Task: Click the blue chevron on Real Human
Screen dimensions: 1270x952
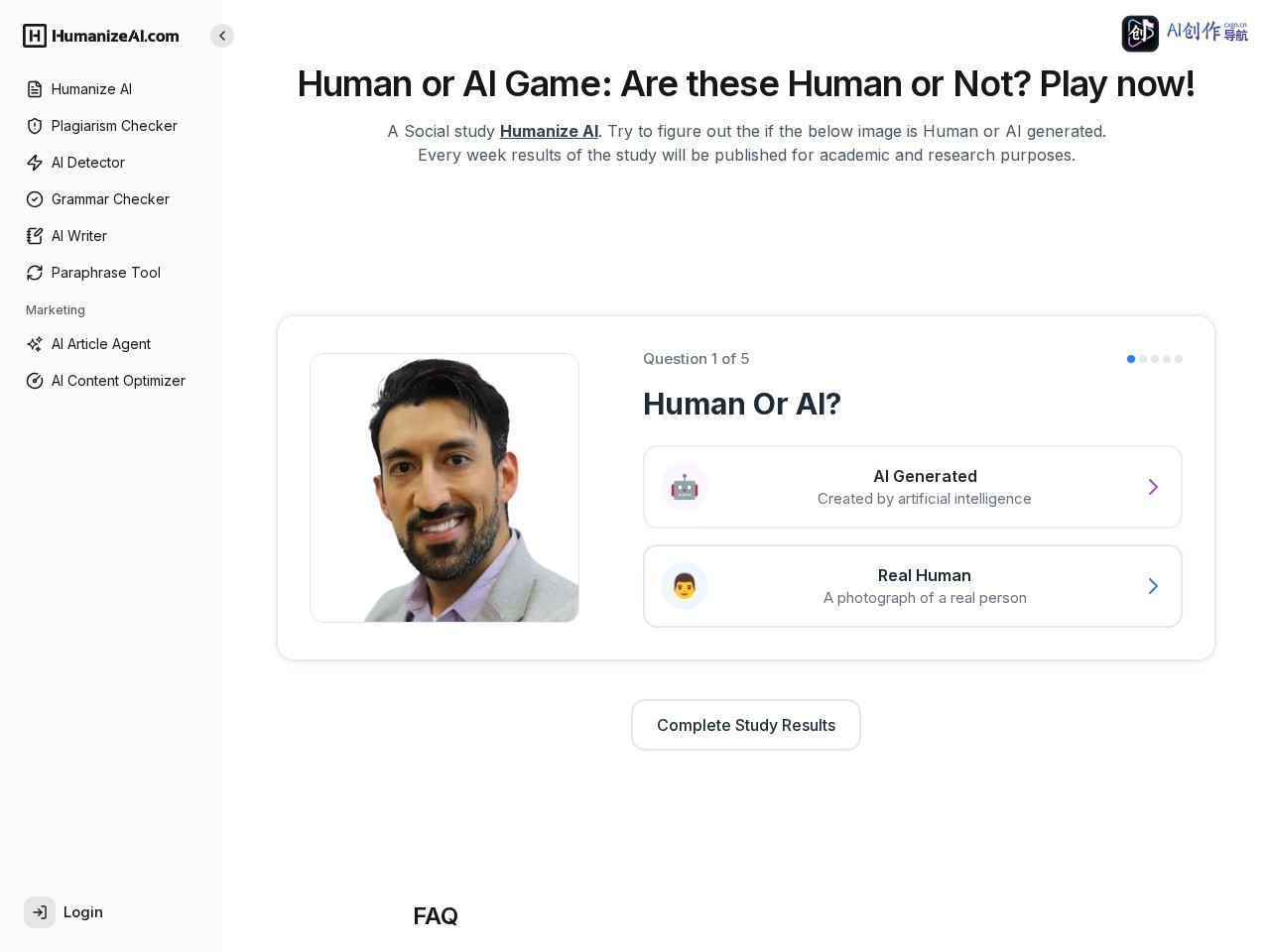Action: pyautogui.click(x=1153, y=586)
